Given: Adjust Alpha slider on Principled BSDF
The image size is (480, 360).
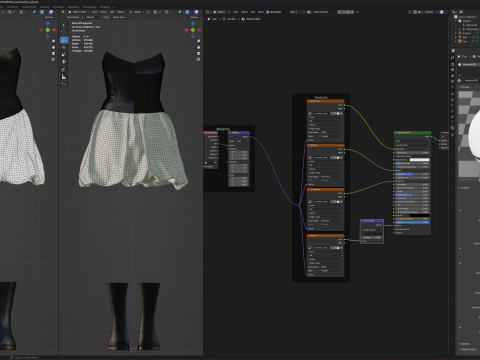Looking at the screenshot, I should coord(412,222).
